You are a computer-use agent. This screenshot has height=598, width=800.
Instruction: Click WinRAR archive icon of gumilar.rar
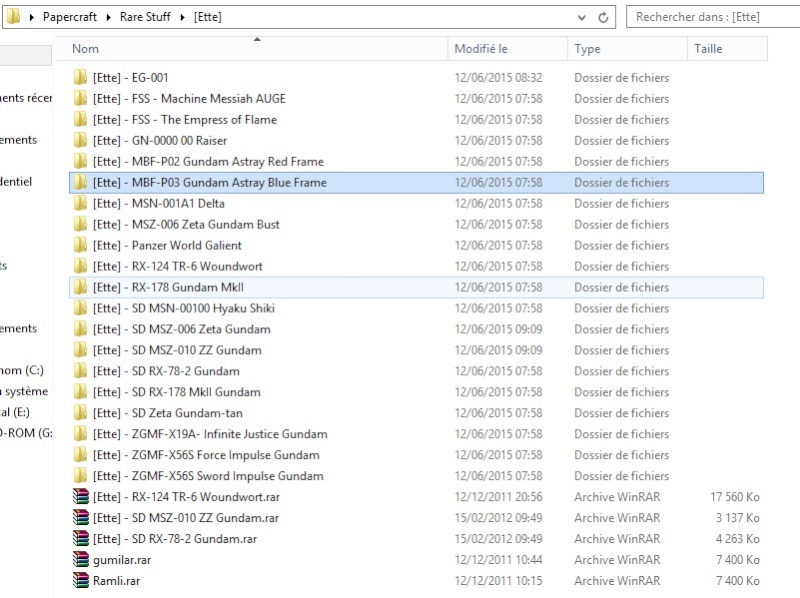pos(81,559)
